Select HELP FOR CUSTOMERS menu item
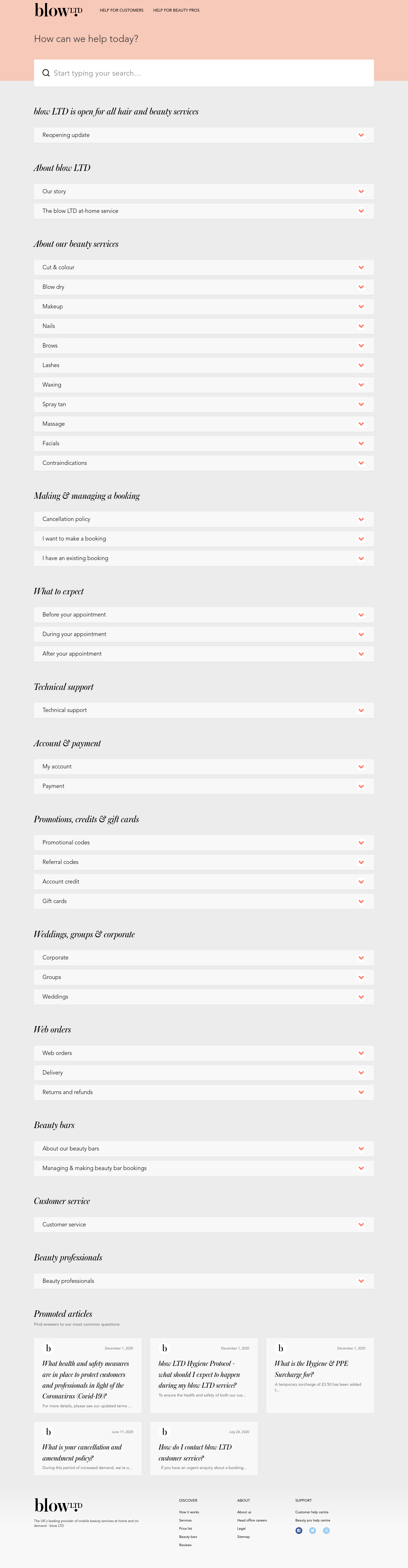This screenshot has height=1568, width=408. click(x=122, y=10)
